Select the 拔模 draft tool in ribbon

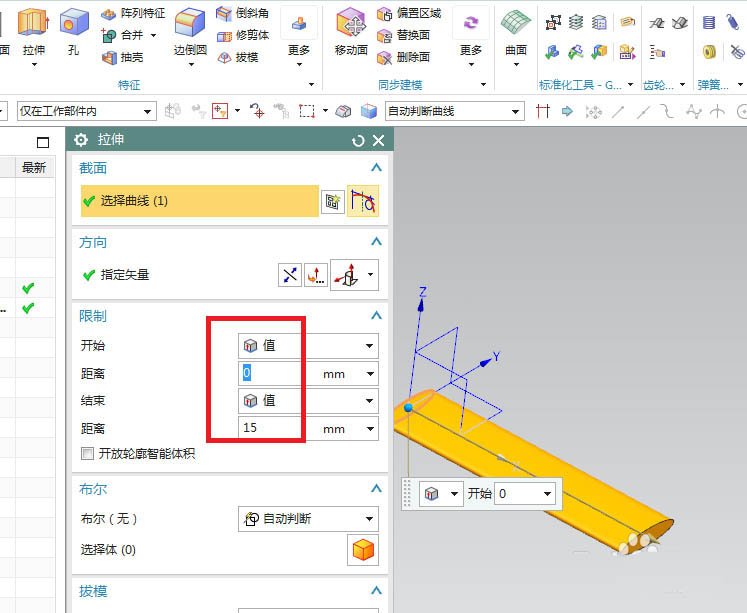[x=237, y=57]
